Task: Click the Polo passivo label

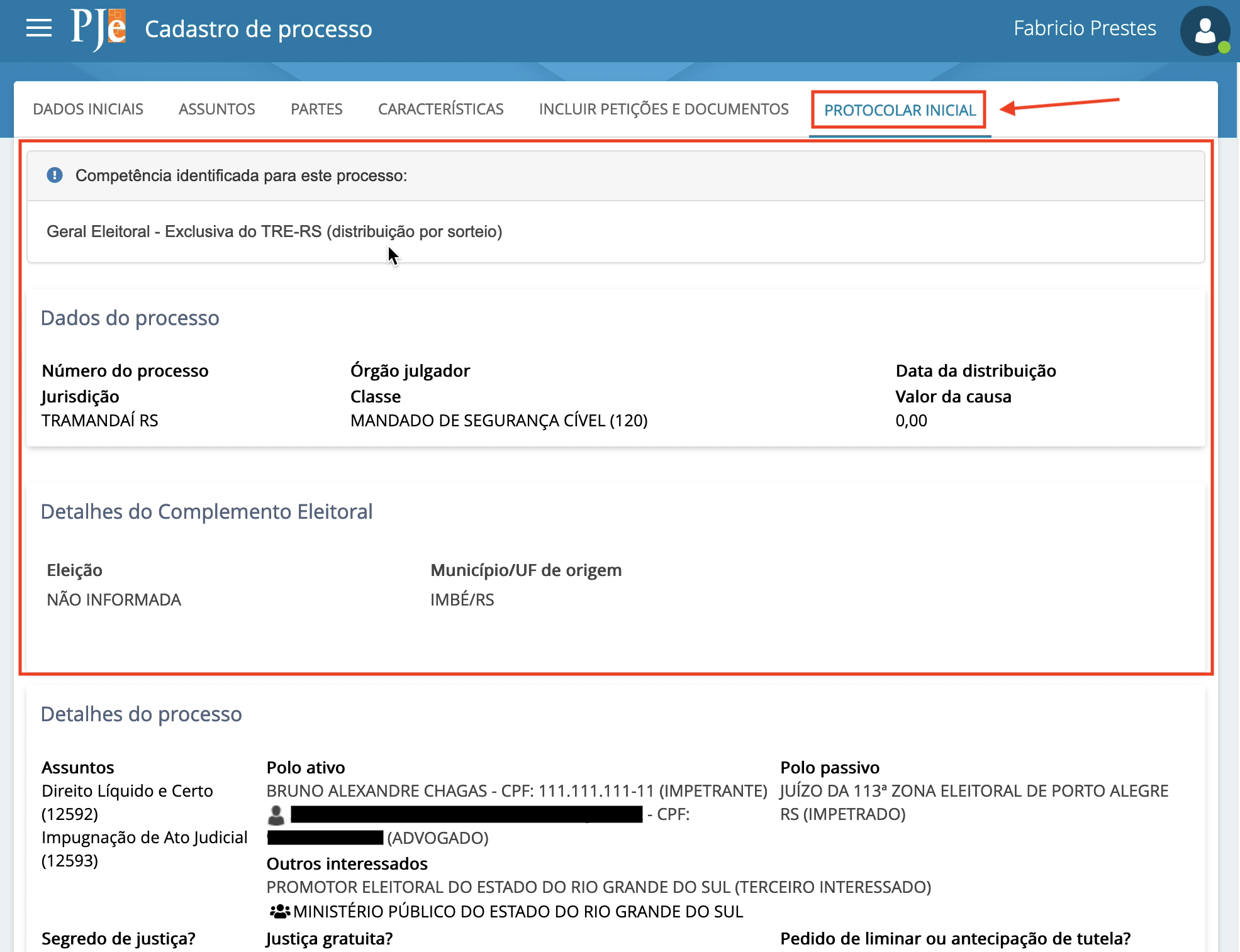Action: tap(829, 768)
